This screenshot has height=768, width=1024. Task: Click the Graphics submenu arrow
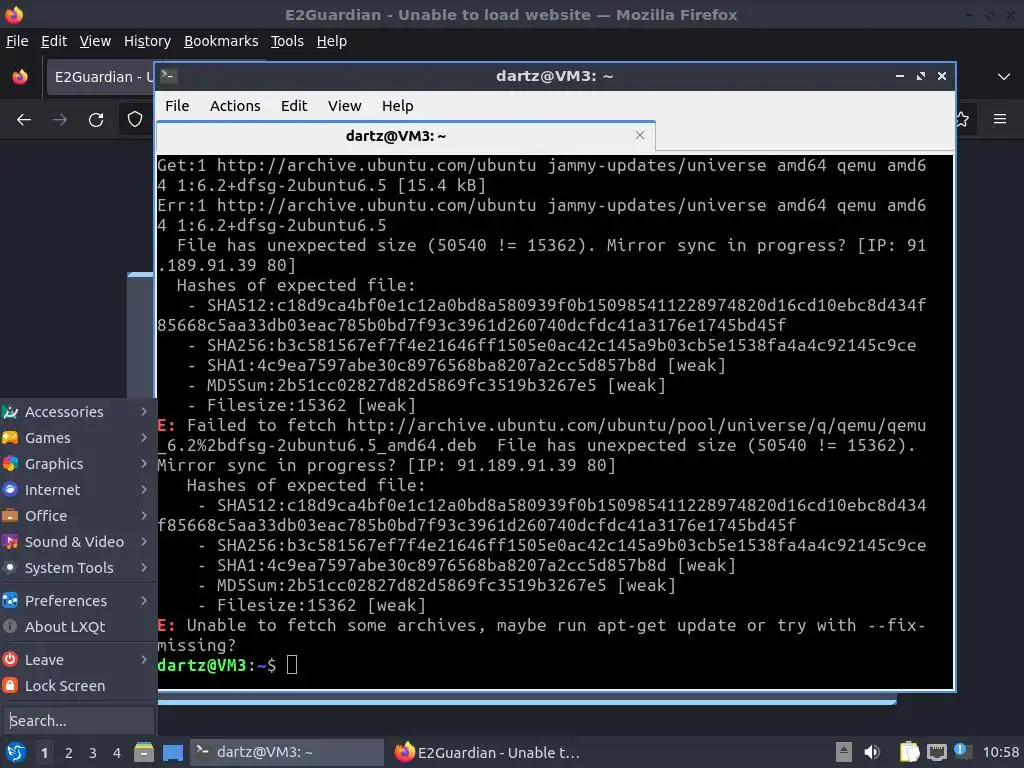(144, 464)
